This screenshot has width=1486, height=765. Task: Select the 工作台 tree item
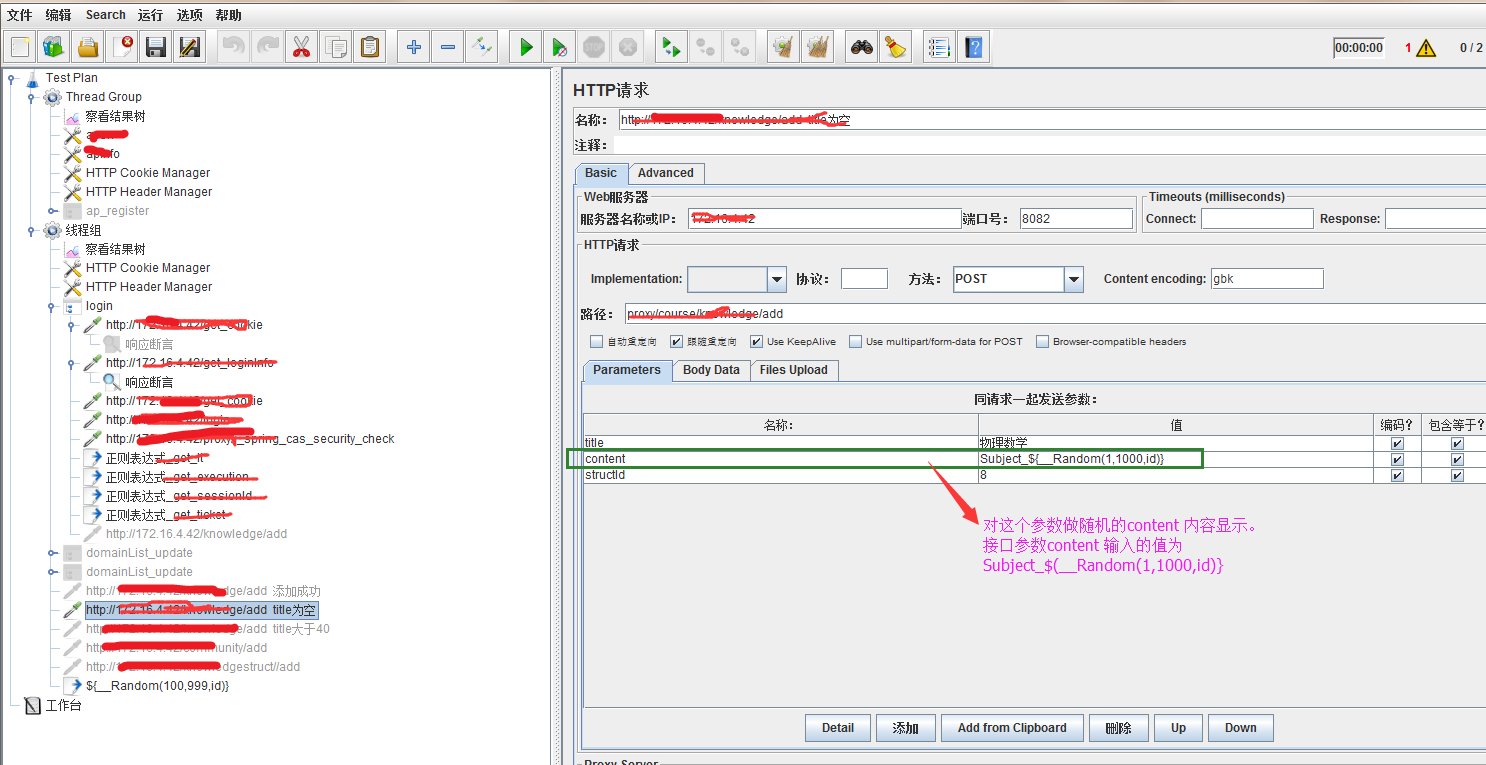click(63, 705)
